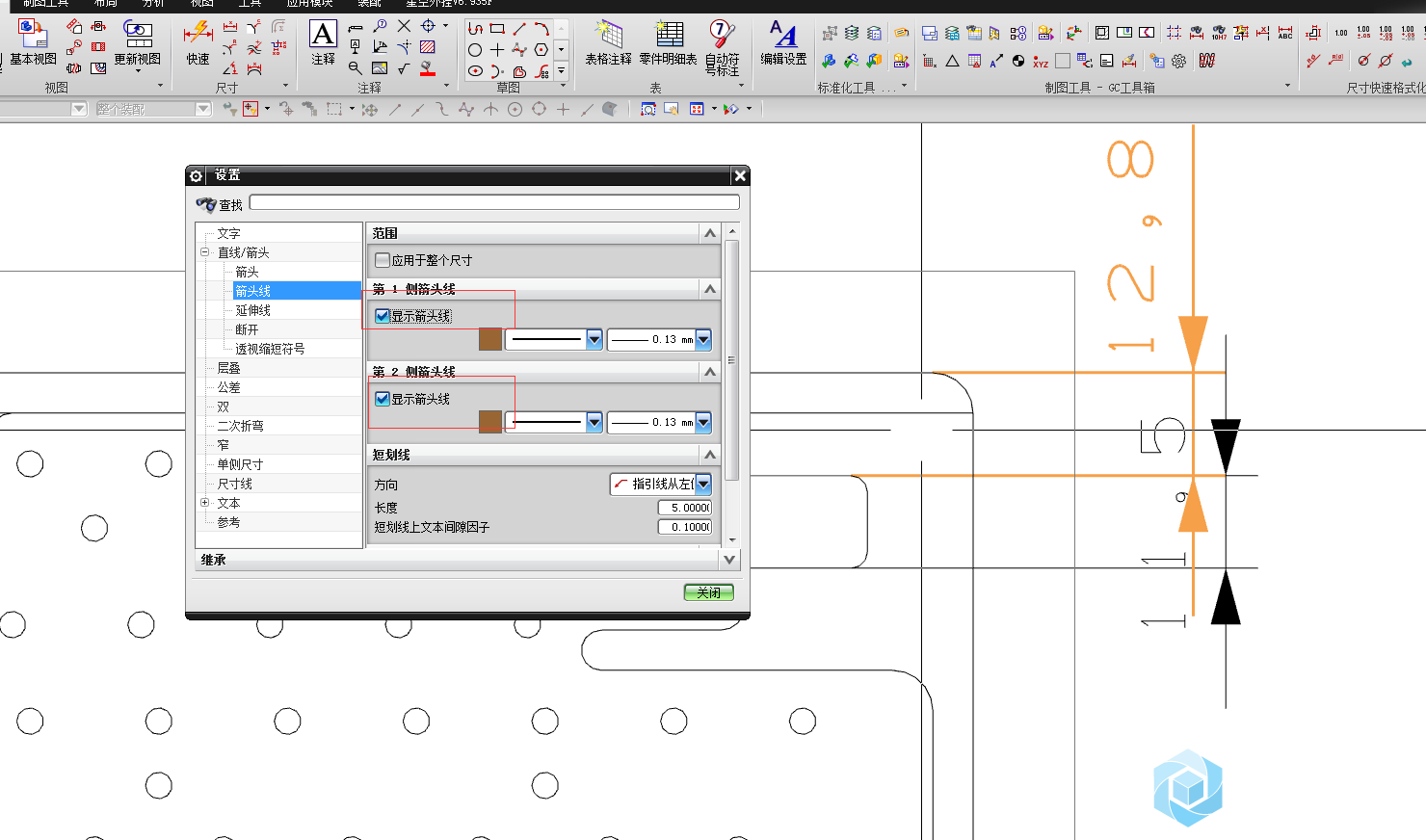The width and height of the screenshot is (1426, 840).
Task: Choose the sketch line tool
Action: (x=519, y=29)
